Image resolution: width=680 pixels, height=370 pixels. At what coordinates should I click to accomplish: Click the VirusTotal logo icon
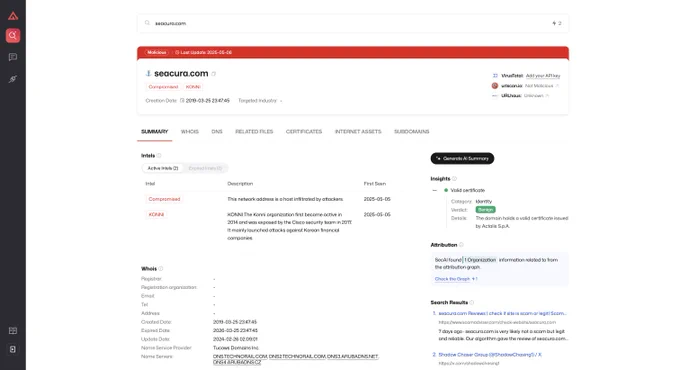(495, 75)
